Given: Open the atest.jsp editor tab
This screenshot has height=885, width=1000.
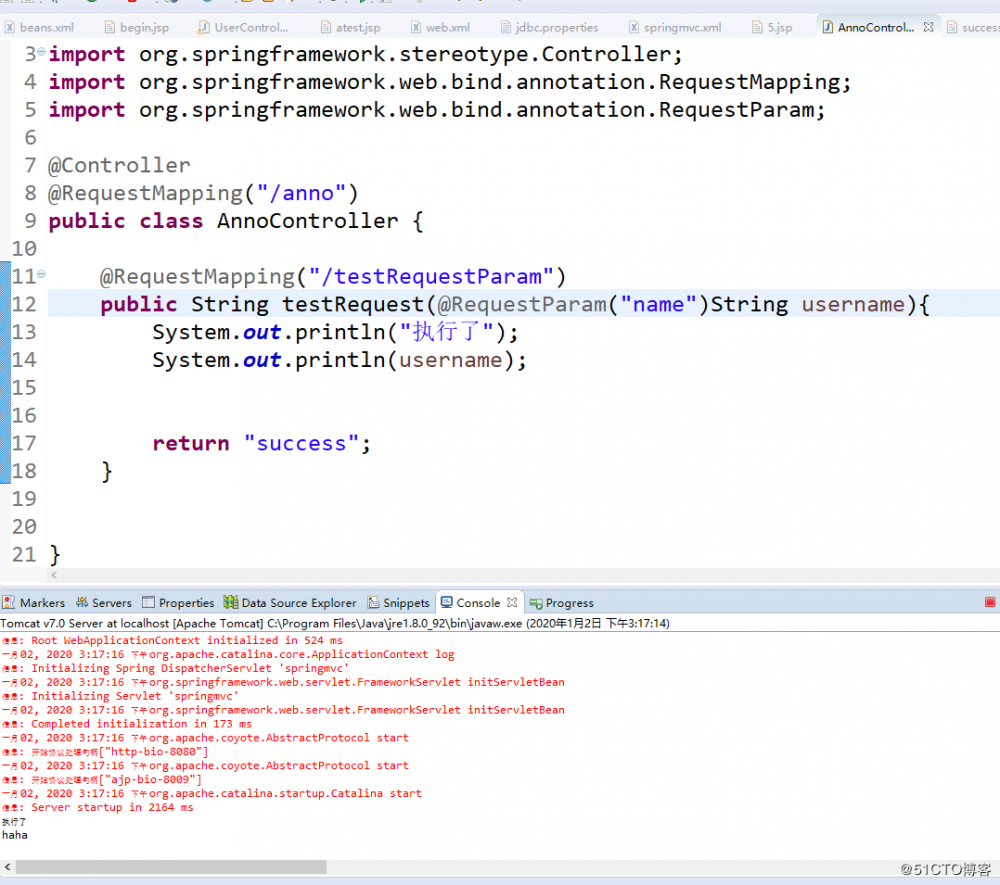Looking at the screenshot, I should click(x=351, y=27).
